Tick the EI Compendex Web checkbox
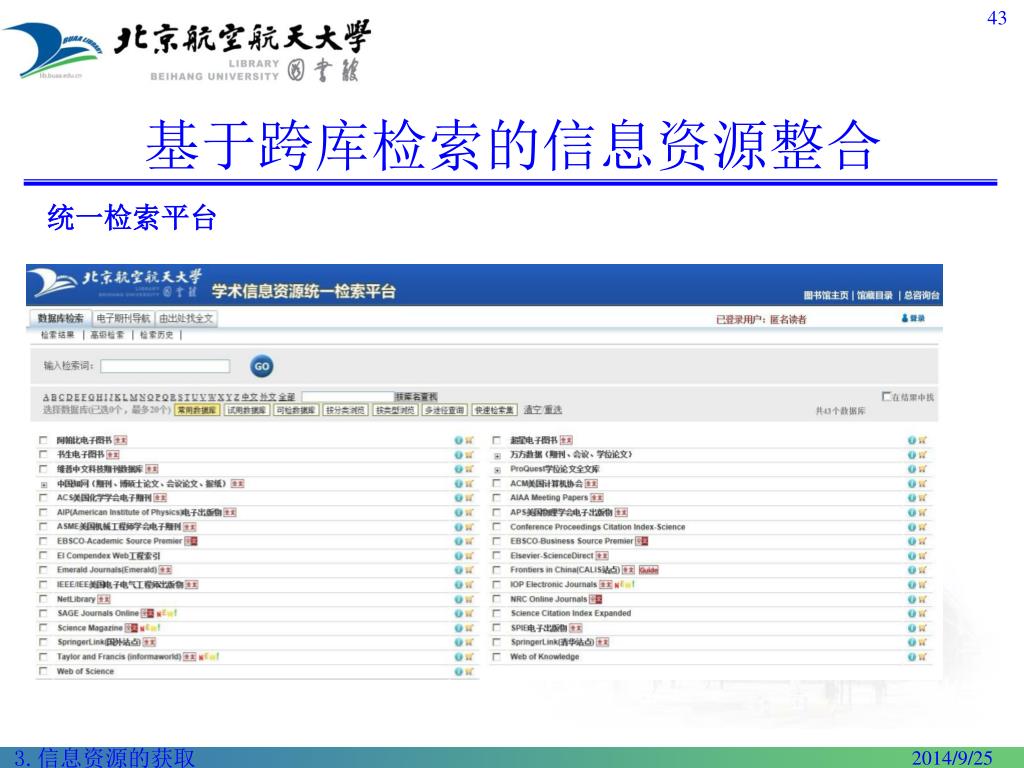1024x768 pixels. coord(43,556)
